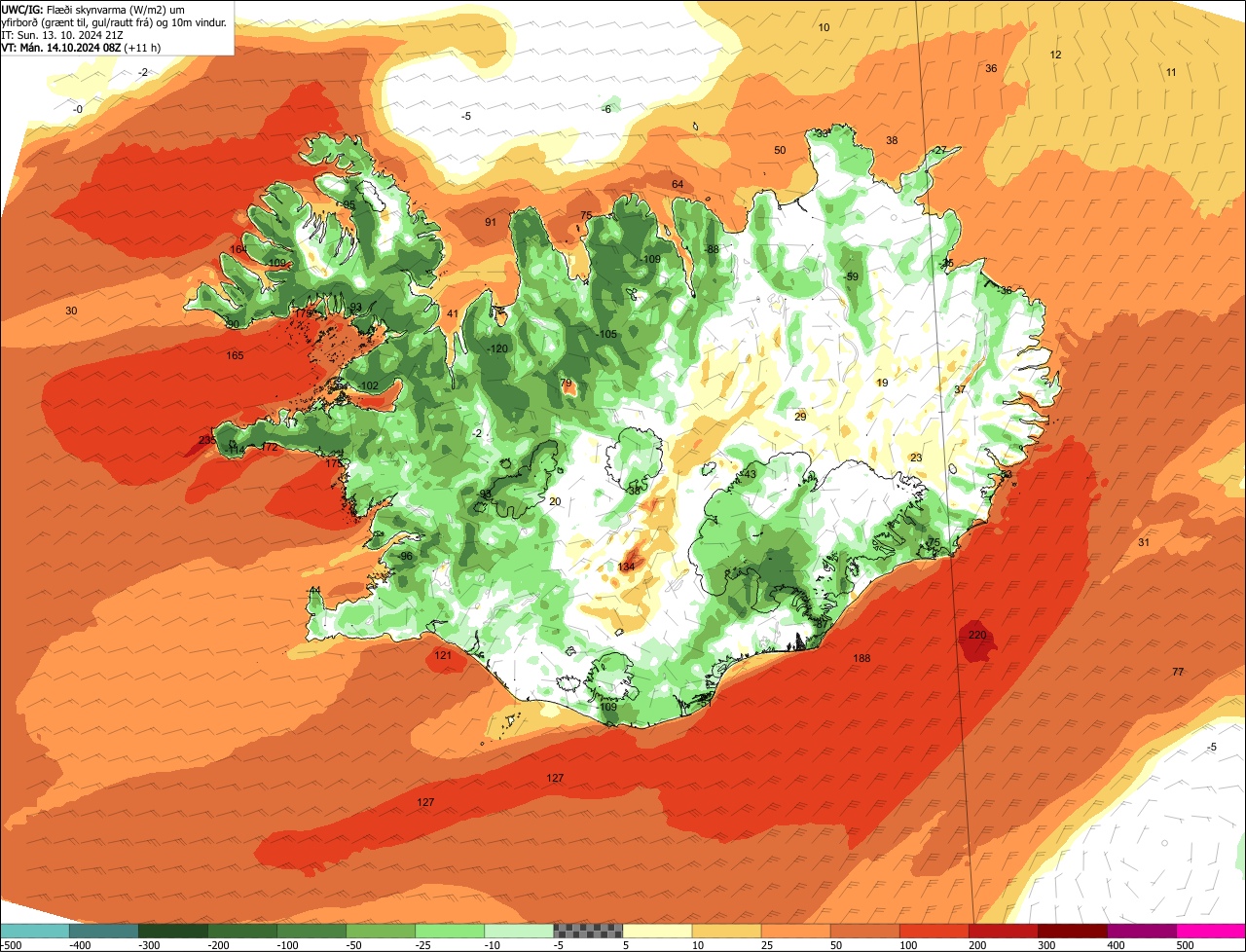Click the value "23" north of the large glacier

(916, 458)
